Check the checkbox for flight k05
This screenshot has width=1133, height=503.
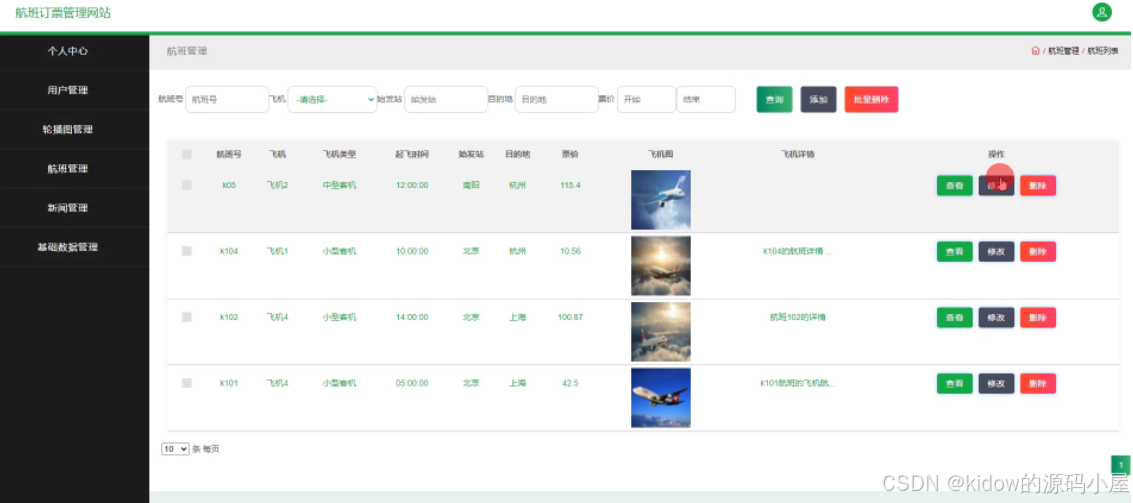coord(187,185)
